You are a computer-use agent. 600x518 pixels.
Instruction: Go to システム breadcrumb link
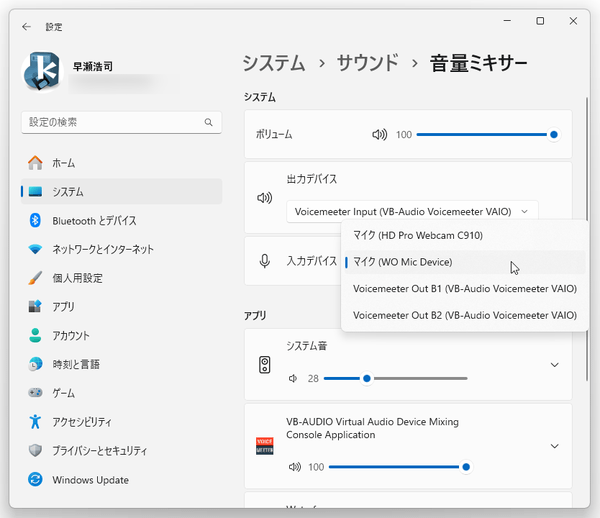click(x=274, y=63)
